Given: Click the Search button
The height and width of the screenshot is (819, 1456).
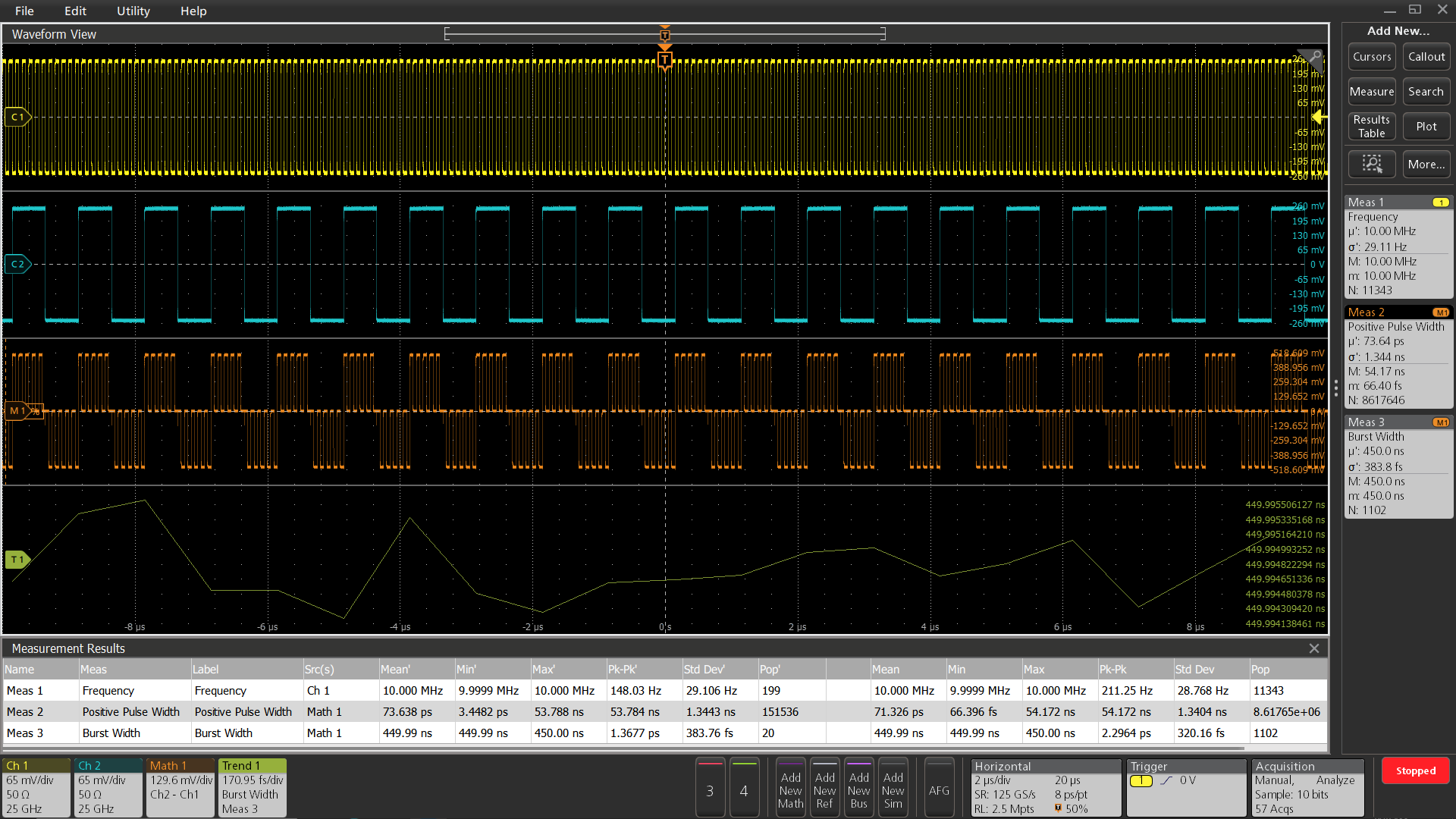Looking at the screenshot, I should pyautogui.click(x=1426, y=92).
